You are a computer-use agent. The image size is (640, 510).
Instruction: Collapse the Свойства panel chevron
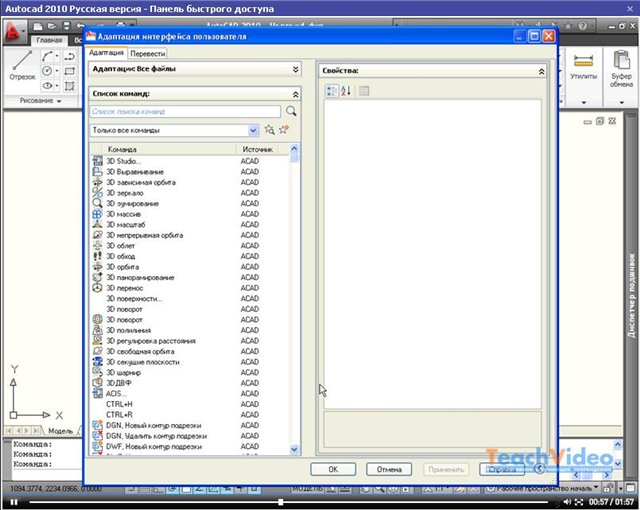pos(541,72)
